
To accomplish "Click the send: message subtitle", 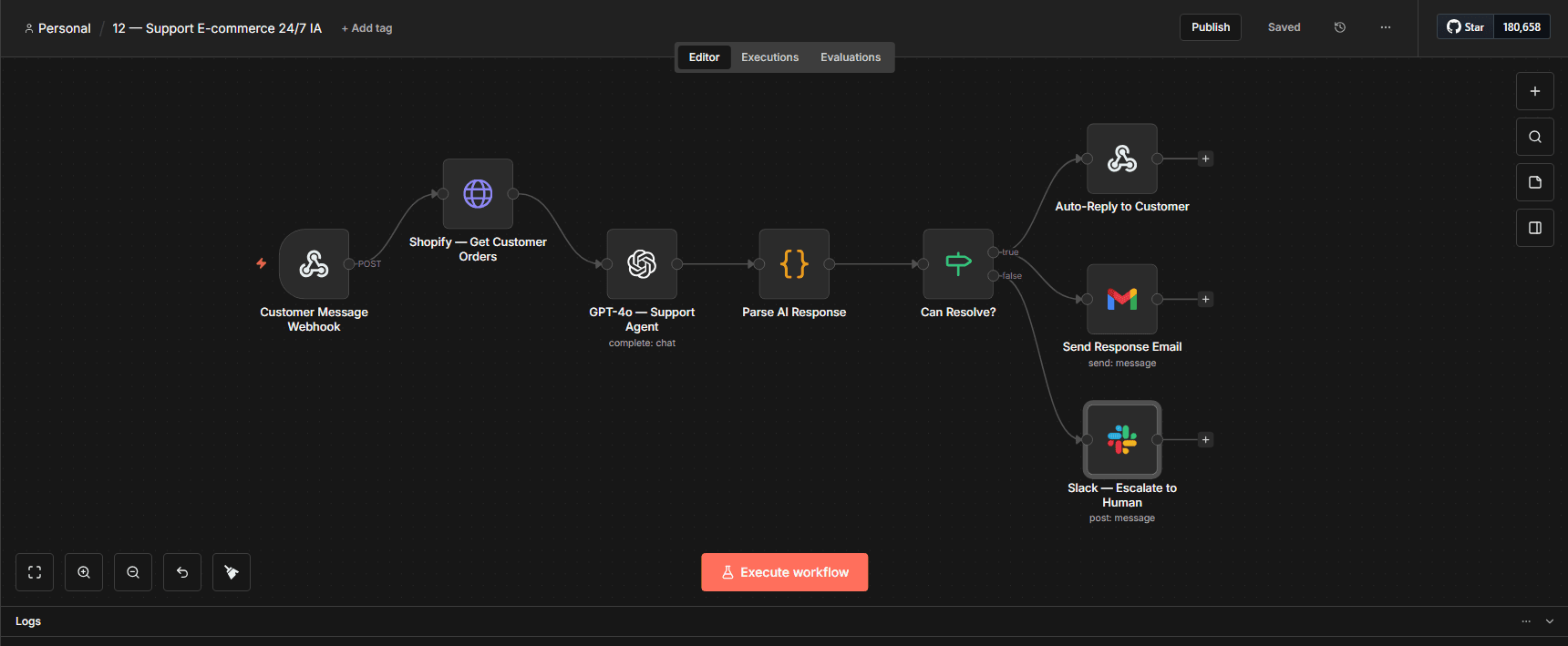I will click(x=1122, y=364).
